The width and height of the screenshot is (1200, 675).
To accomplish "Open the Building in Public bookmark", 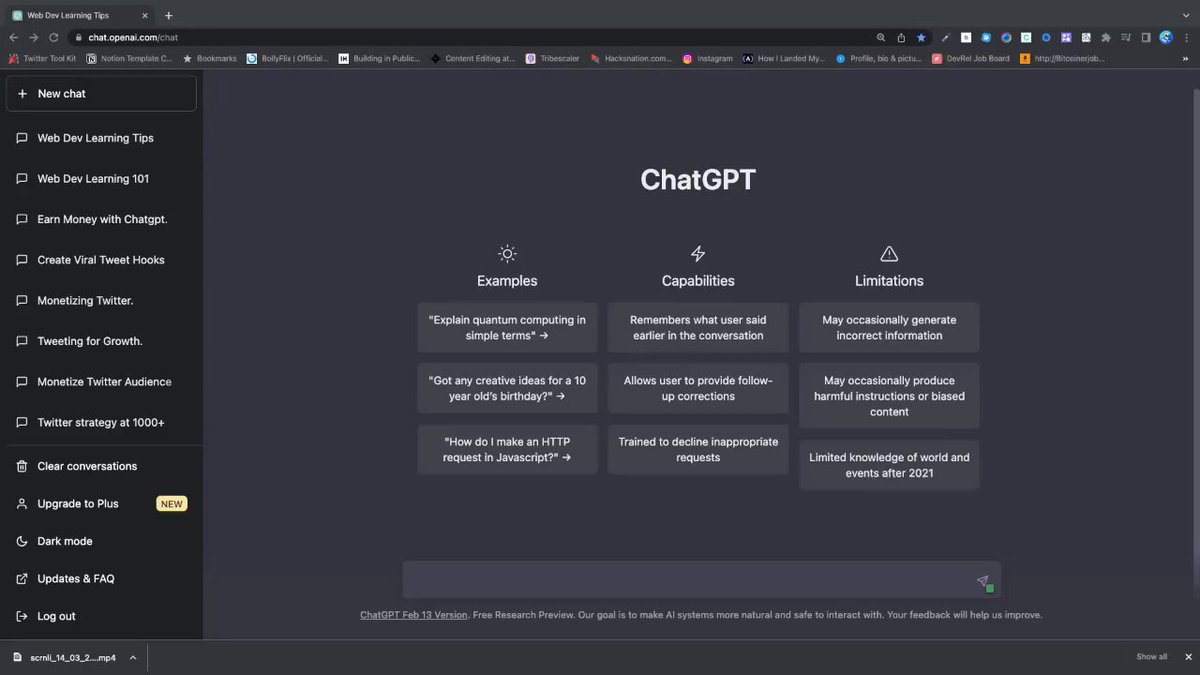I will pyautogui.click(x=379, y=58).
